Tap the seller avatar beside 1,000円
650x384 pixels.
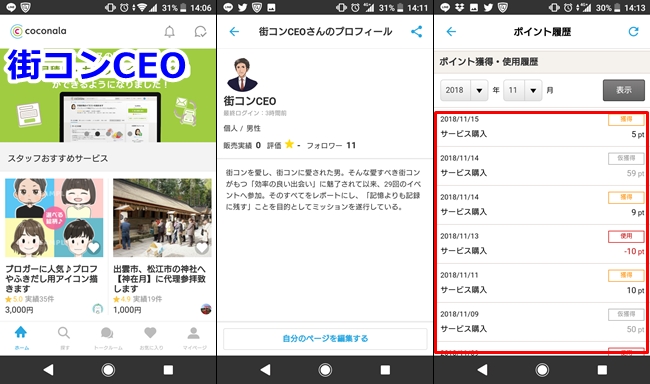206,309
